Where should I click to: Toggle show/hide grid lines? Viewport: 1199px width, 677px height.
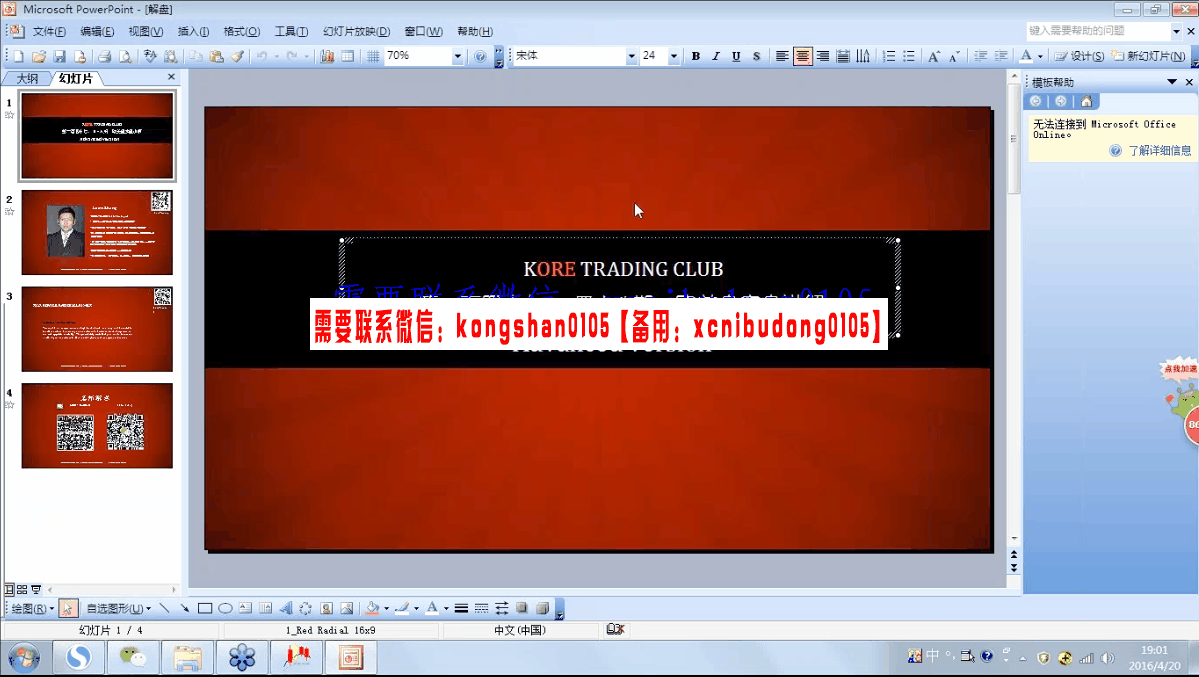tap(373, 56)
